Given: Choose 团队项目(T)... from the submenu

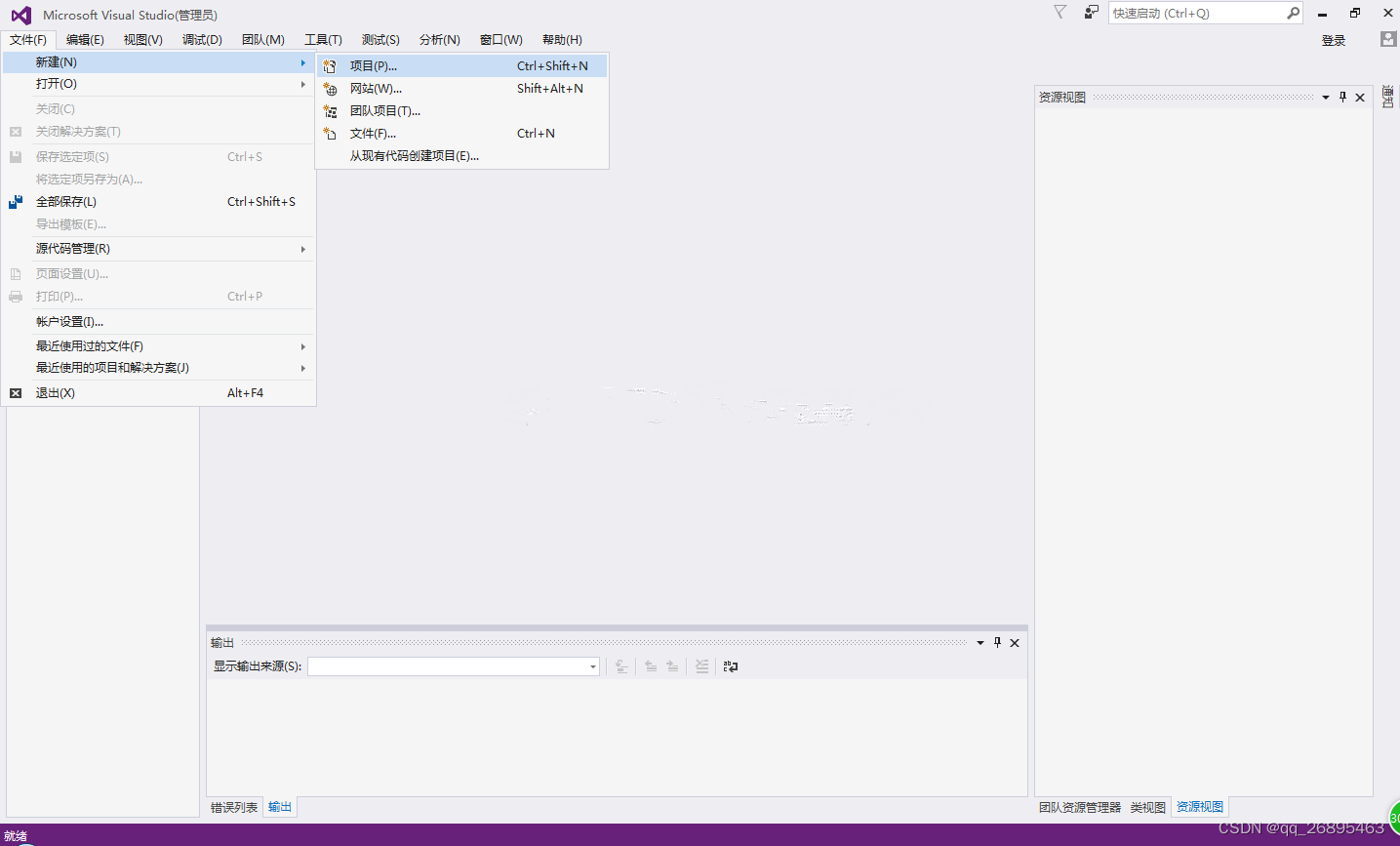Looking at the screenshot, I should coord(462,111).
